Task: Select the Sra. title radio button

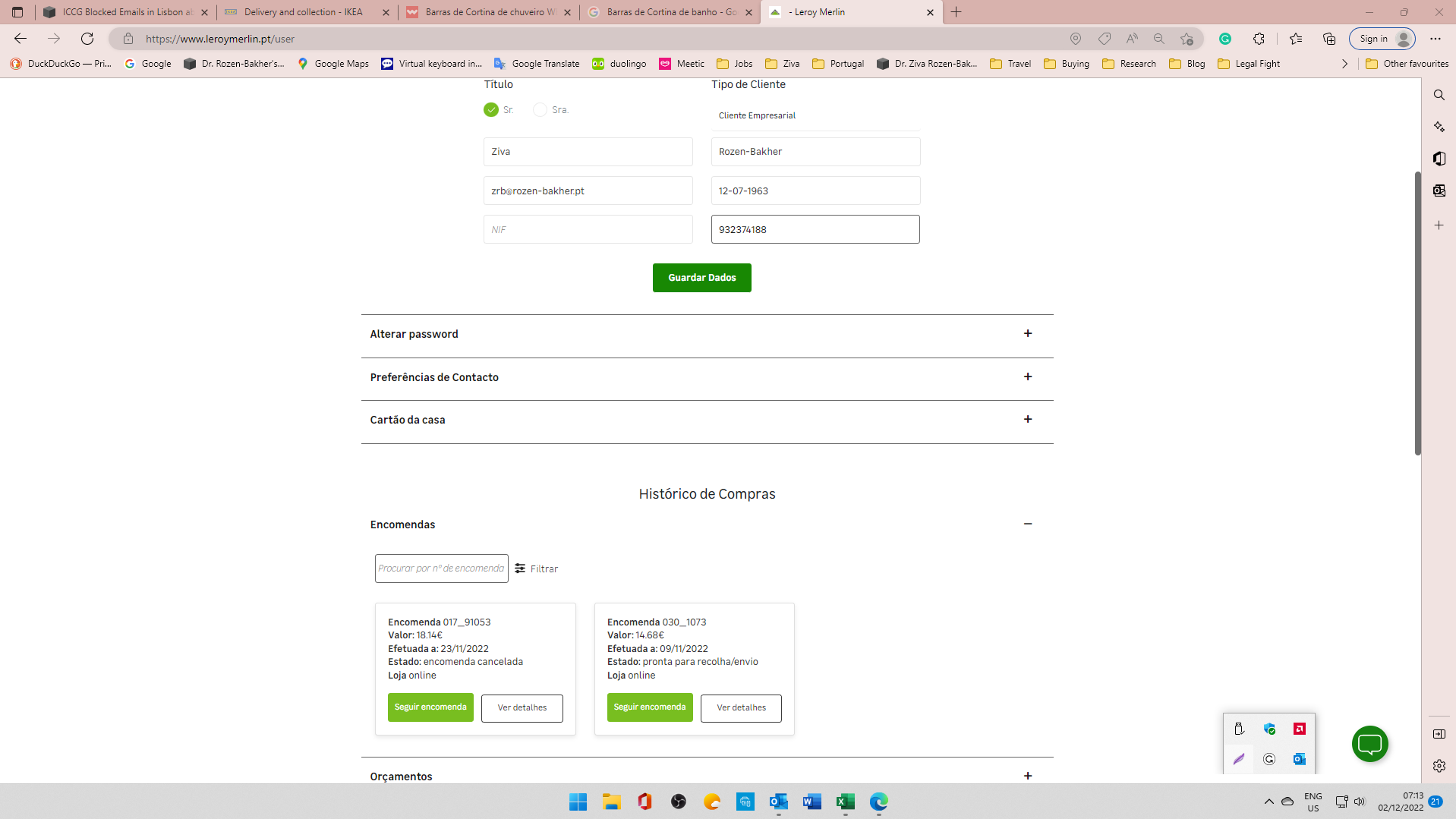Action: pos(540,110)
